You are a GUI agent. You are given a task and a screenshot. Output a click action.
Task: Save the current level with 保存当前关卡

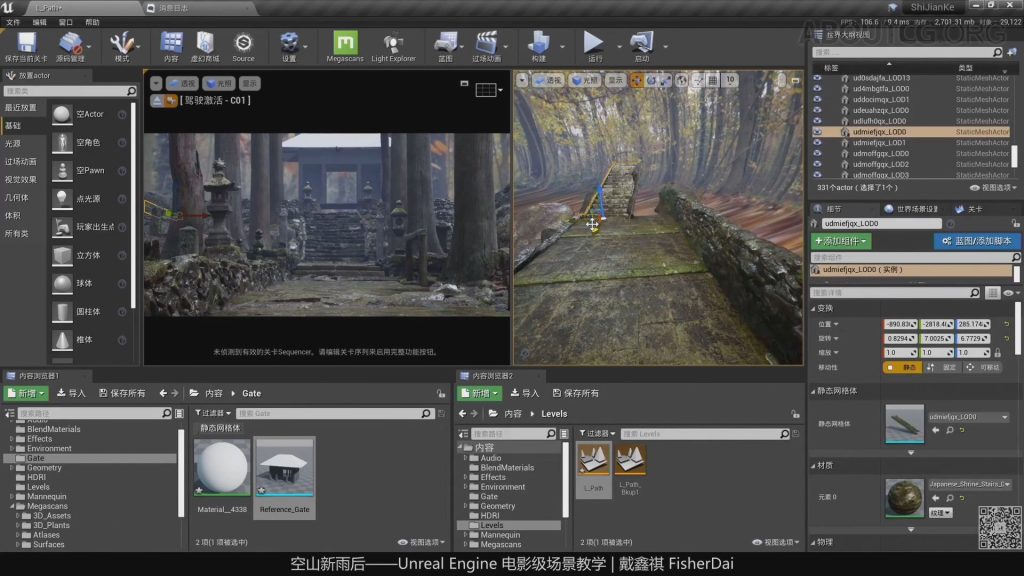(x=27, y=43)
